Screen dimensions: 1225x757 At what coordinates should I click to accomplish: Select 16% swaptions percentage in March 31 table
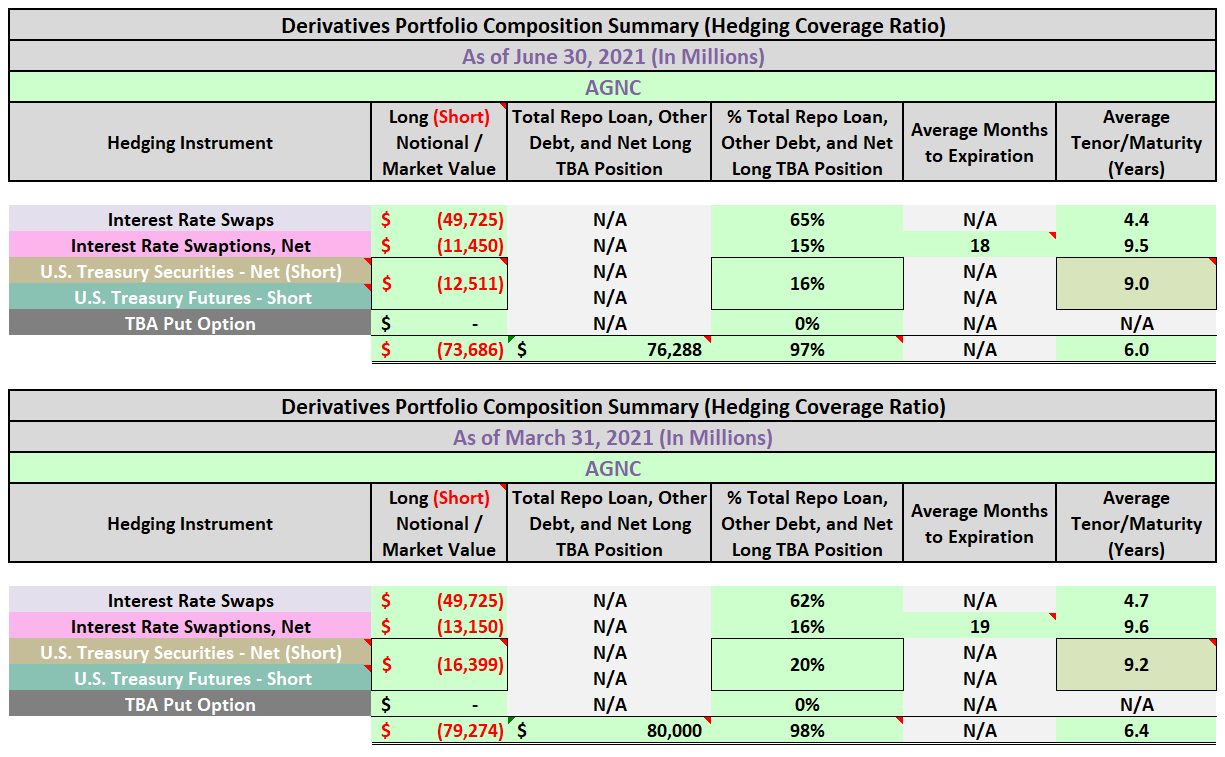807,627
